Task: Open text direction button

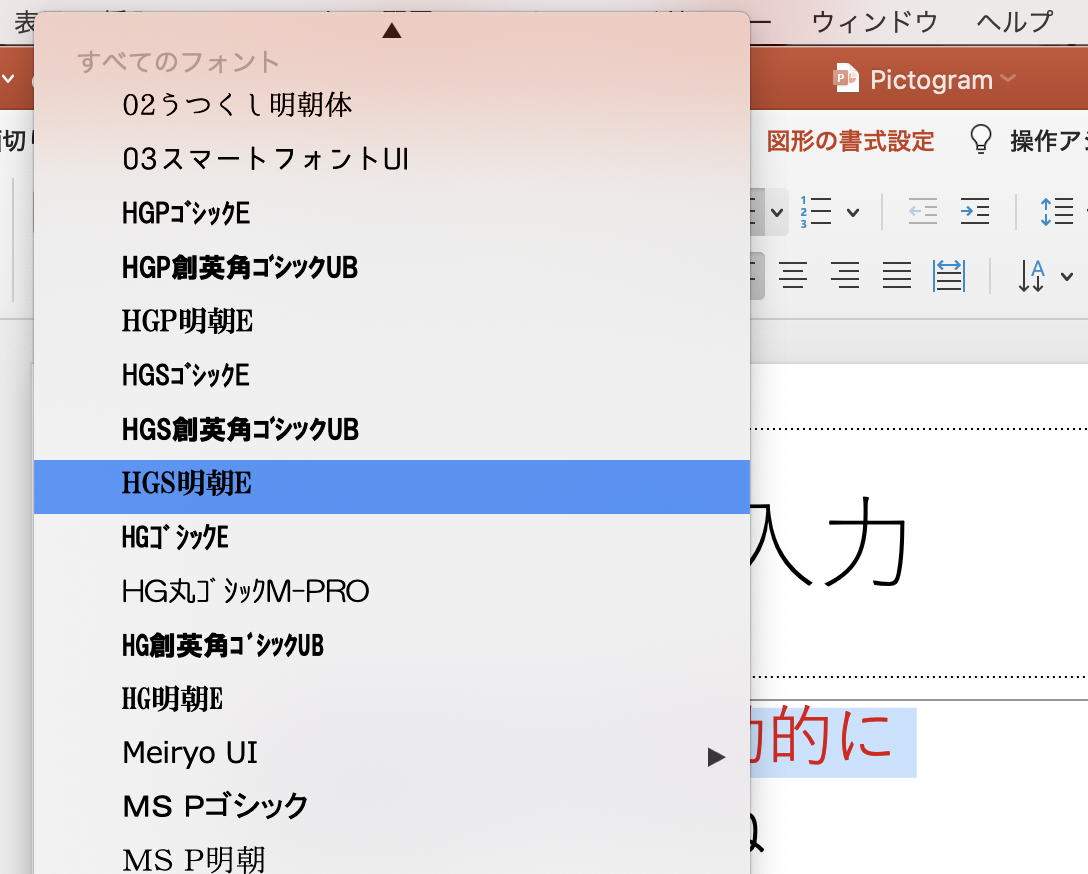Action: click(1032, 276)
